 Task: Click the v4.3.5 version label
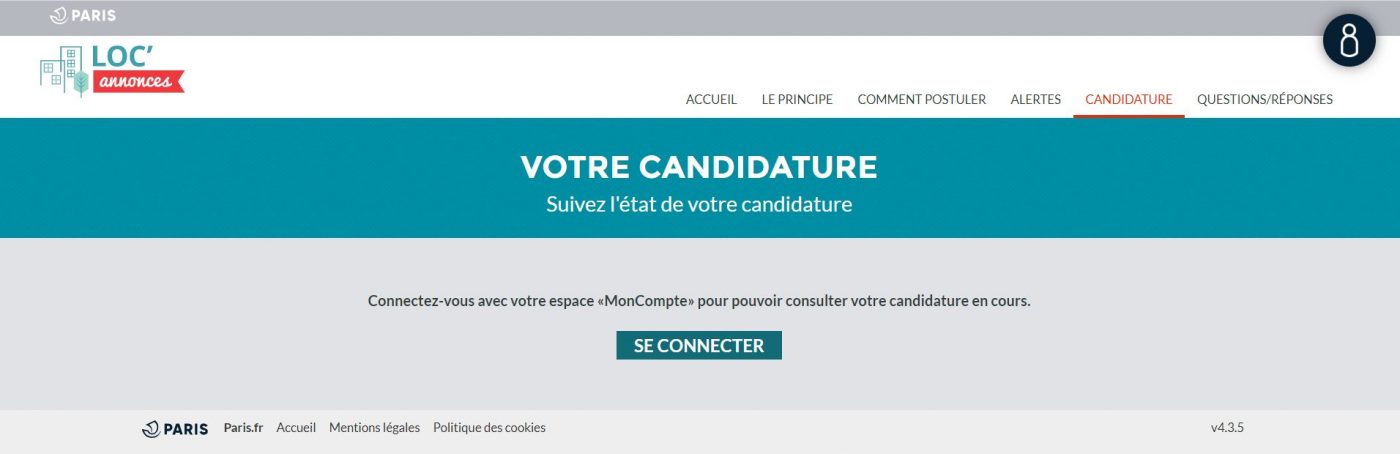(1227, 427)
